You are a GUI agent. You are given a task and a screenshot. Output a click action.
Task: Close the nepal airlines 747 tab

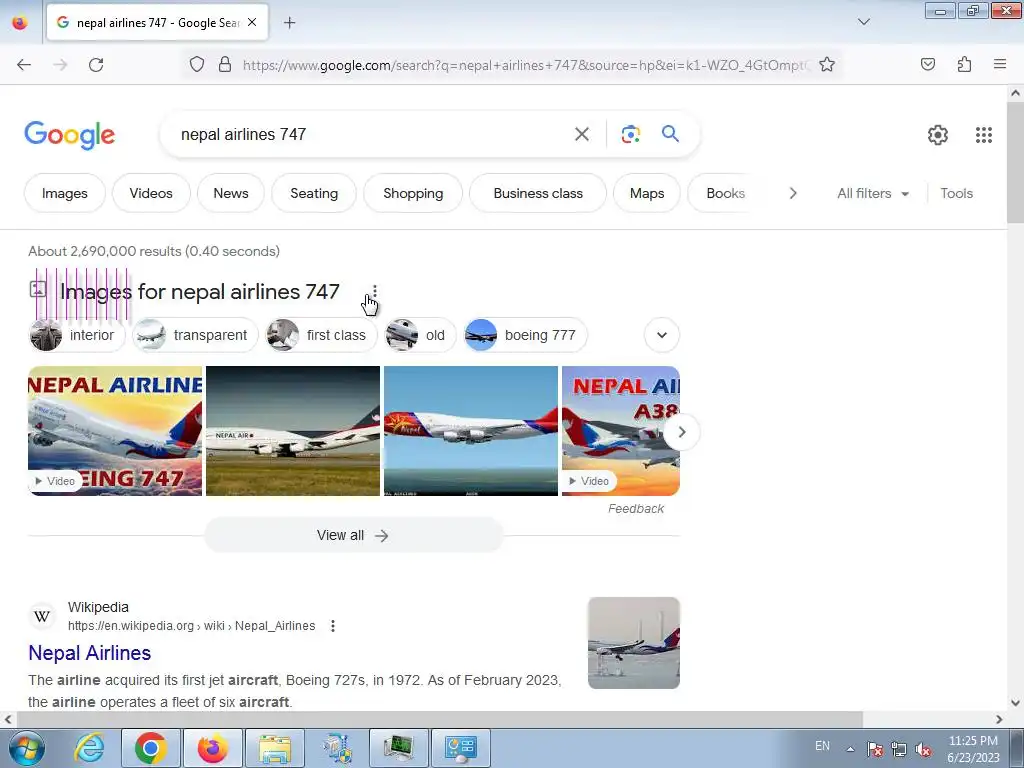[x=252, y=22]
